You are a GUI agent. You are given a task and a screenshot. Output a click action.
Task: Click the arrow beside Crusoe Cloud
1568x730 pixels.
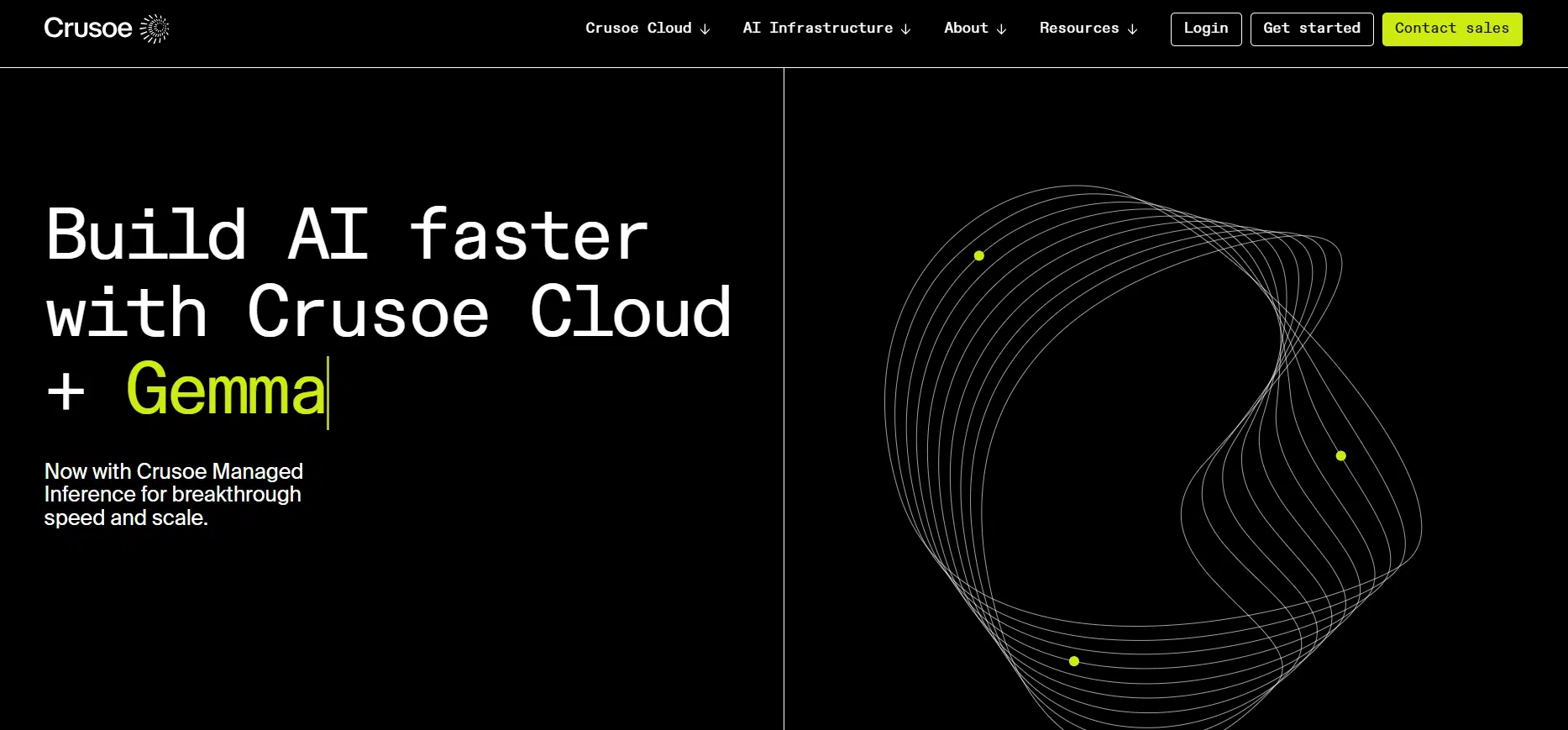pyautogui.click(x=705, y=29)
